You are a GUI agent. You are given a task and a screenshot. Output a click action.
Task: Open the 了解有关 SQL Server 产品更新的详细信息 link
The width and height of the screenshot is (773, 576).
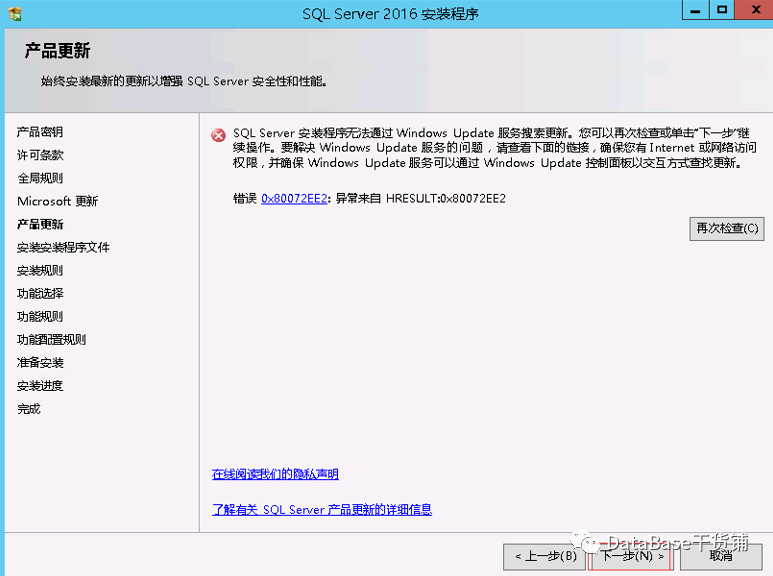click(322, 509)
